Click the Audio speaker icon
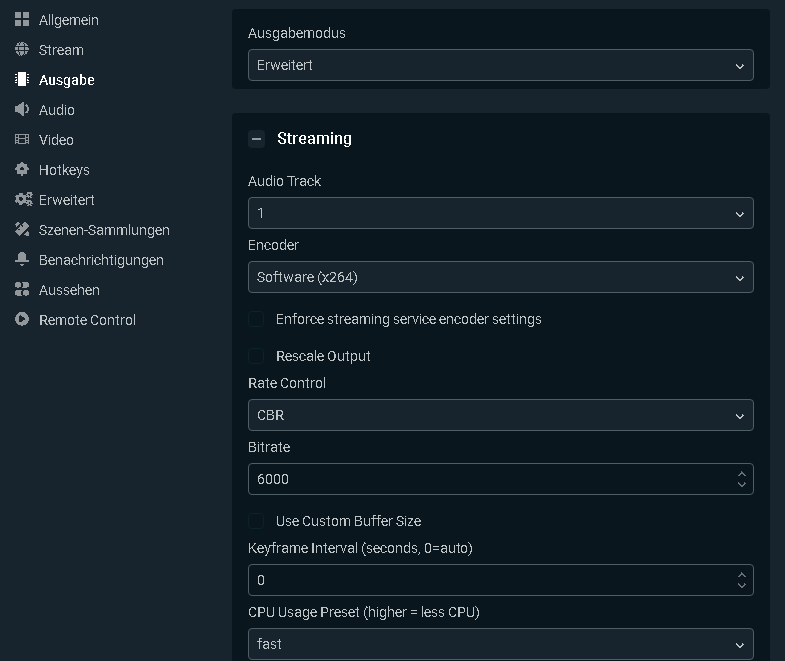Screen dimensions: 785x661 coord(22,110)
